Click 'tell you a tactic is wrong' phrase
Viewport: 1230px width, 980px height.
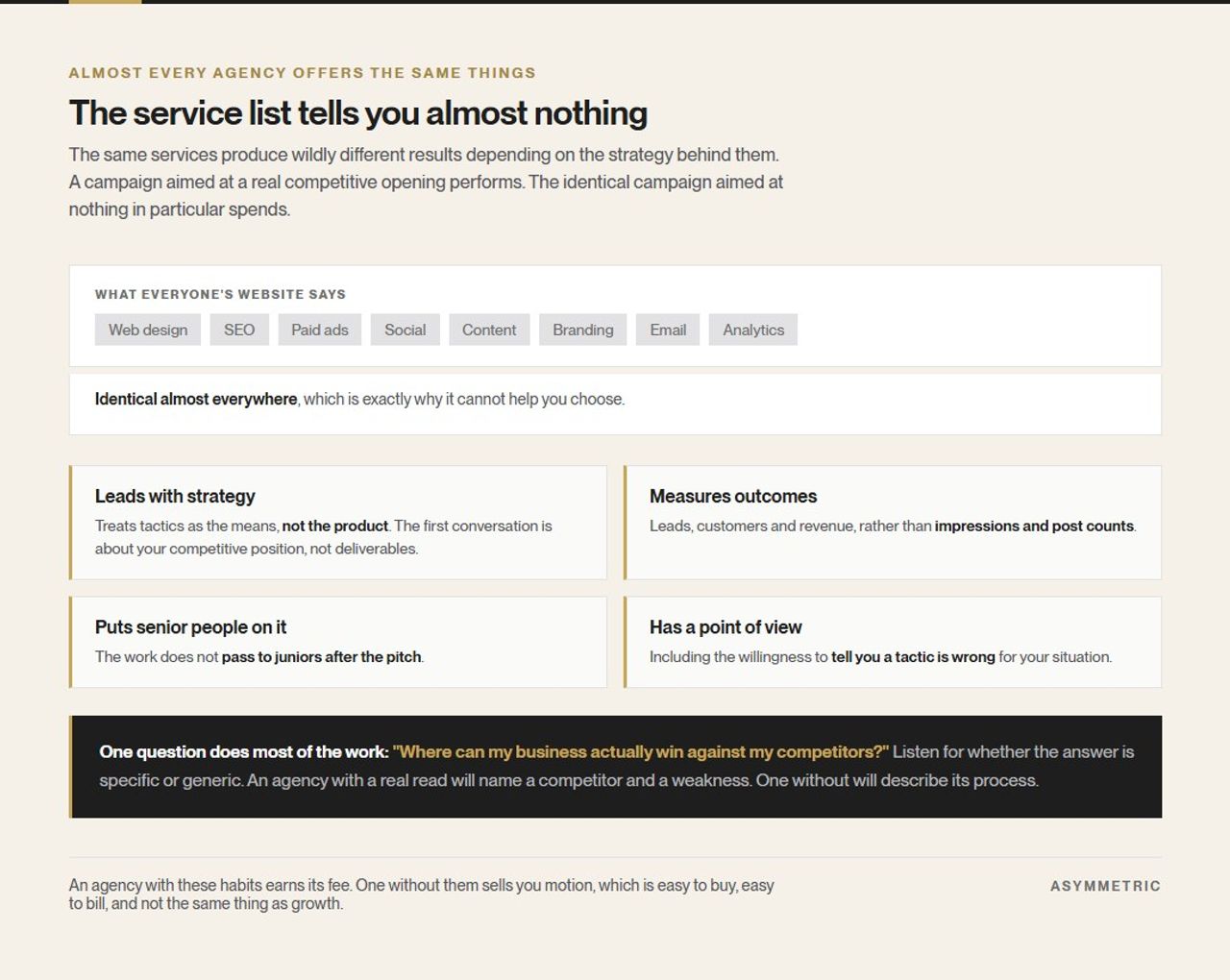913,657
